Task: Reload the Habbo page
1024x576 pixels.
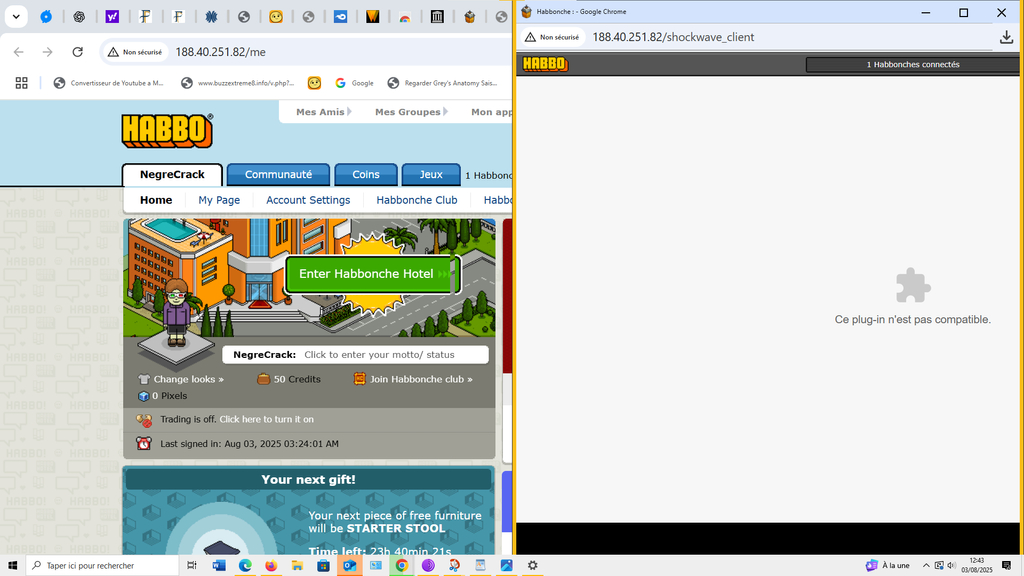Action: tap(78, 52)
